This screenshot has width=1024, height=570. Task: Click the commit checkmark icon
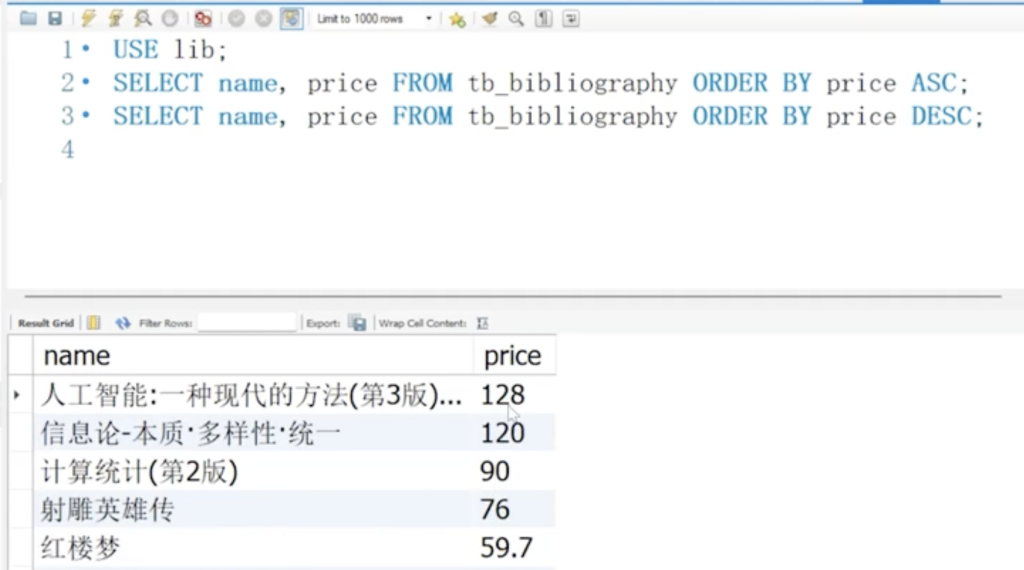(x=236, y=18)
